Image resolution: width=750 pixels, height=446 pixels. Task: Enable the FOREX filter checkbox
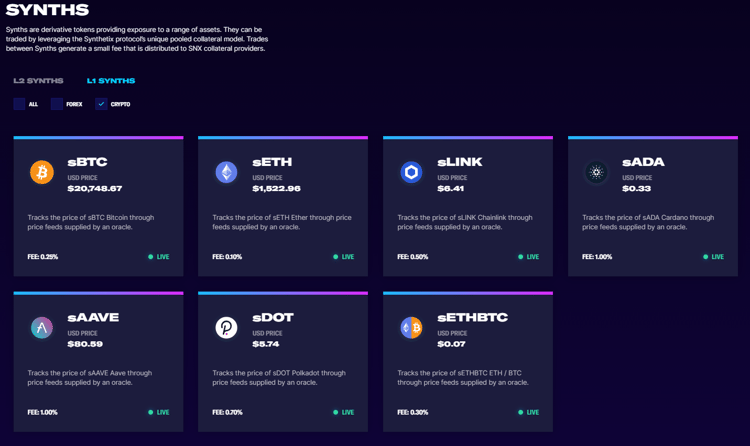coord(57,104)
